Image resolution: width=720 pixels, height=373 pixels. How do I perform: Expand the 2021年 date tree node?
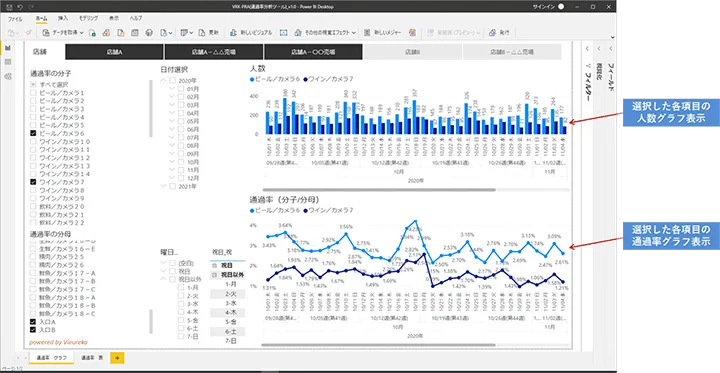tap(164, 186)
